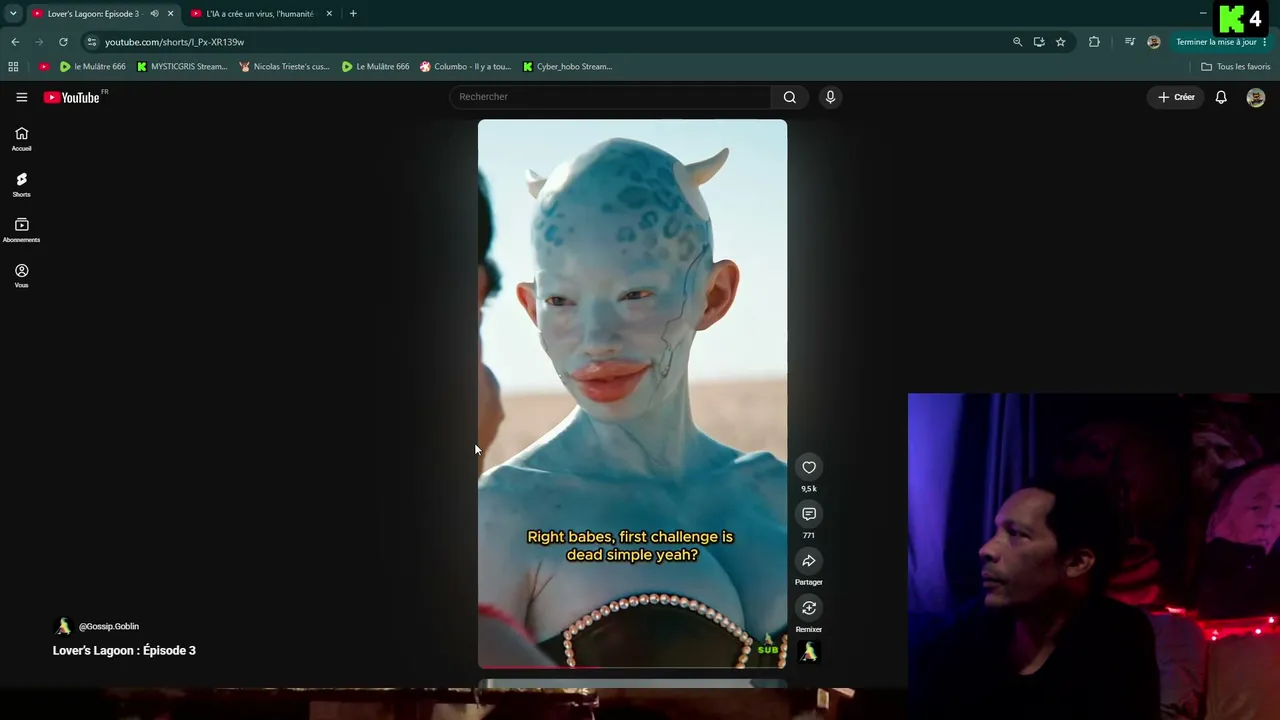Bookmark this page with the star
The image size is (1280, 720).
tap(1061, 42)
